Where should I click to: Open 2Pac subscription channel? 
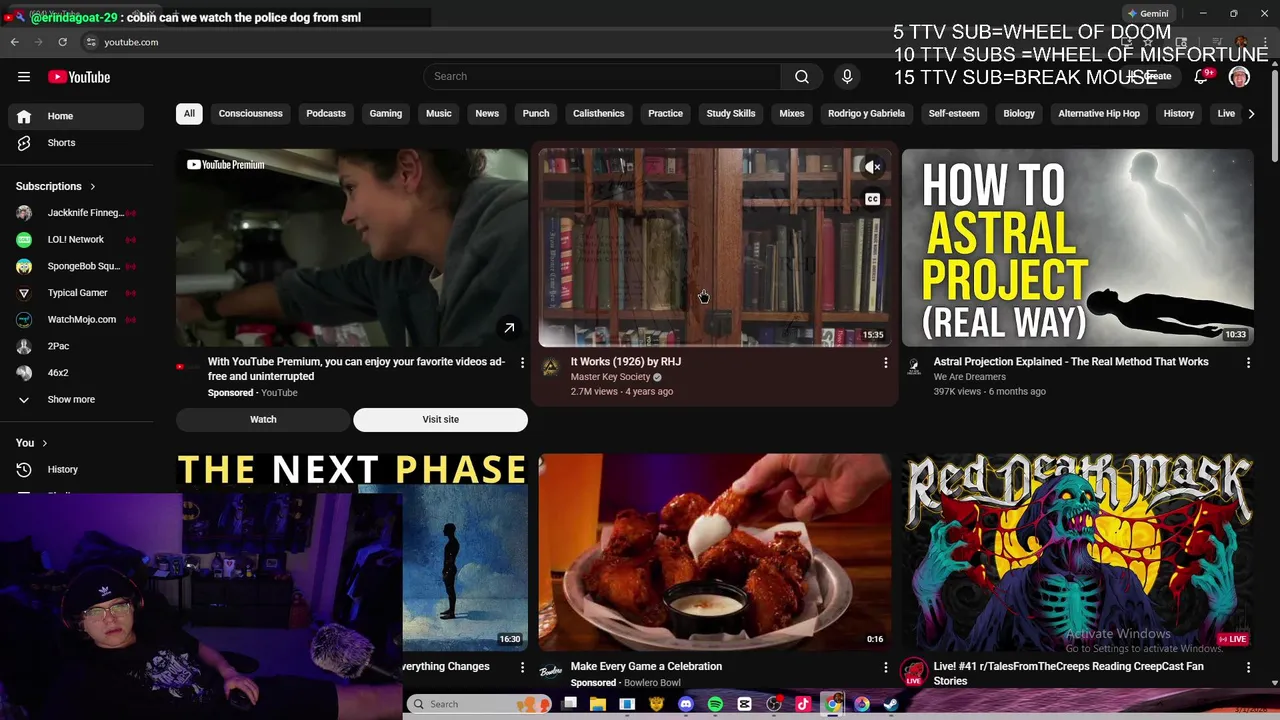coord(76,346)
